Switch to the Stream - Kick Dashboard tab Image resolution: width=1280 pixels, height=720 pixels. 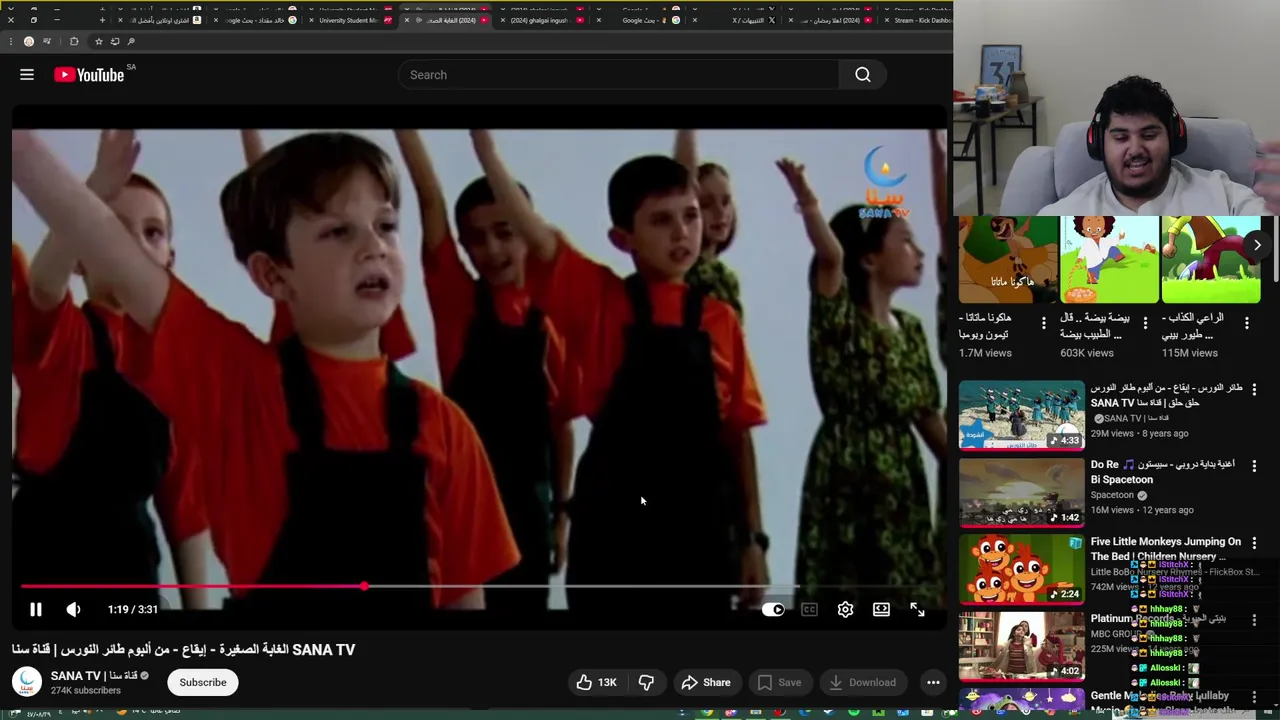920,20
